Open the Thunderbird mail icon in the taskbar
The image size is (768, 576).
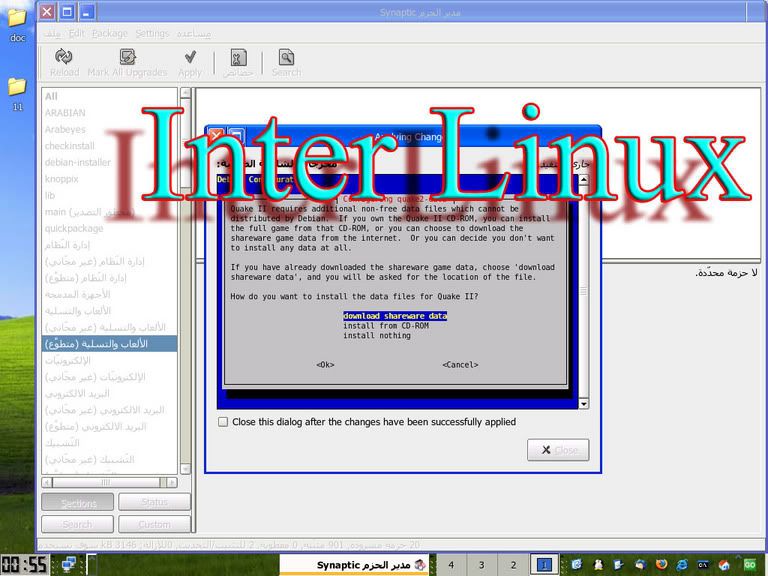point(640,565)
